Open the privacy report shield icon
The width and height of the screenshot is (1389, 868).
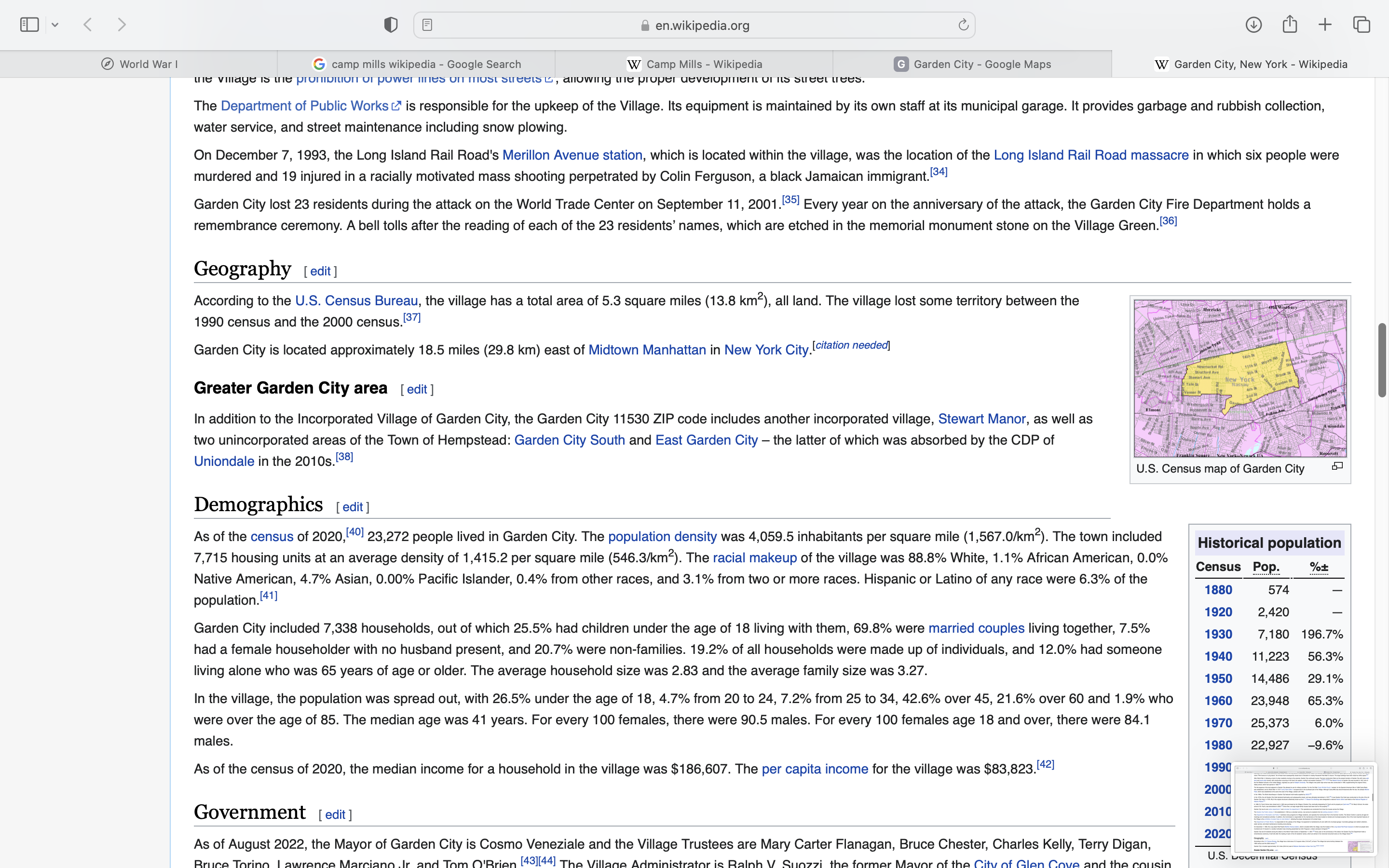(x=391, y=25)
